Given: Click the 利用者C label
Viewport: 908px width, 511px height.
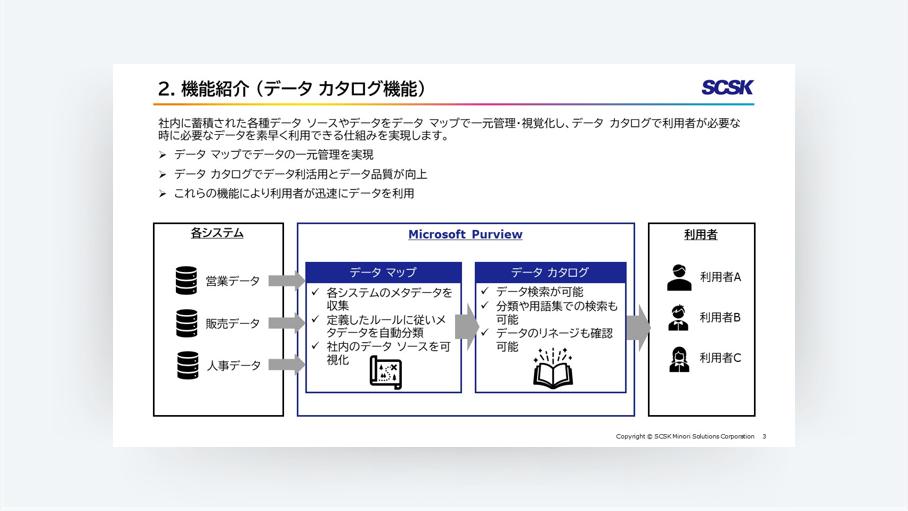Looking at the screenshot, I should 720,358.
